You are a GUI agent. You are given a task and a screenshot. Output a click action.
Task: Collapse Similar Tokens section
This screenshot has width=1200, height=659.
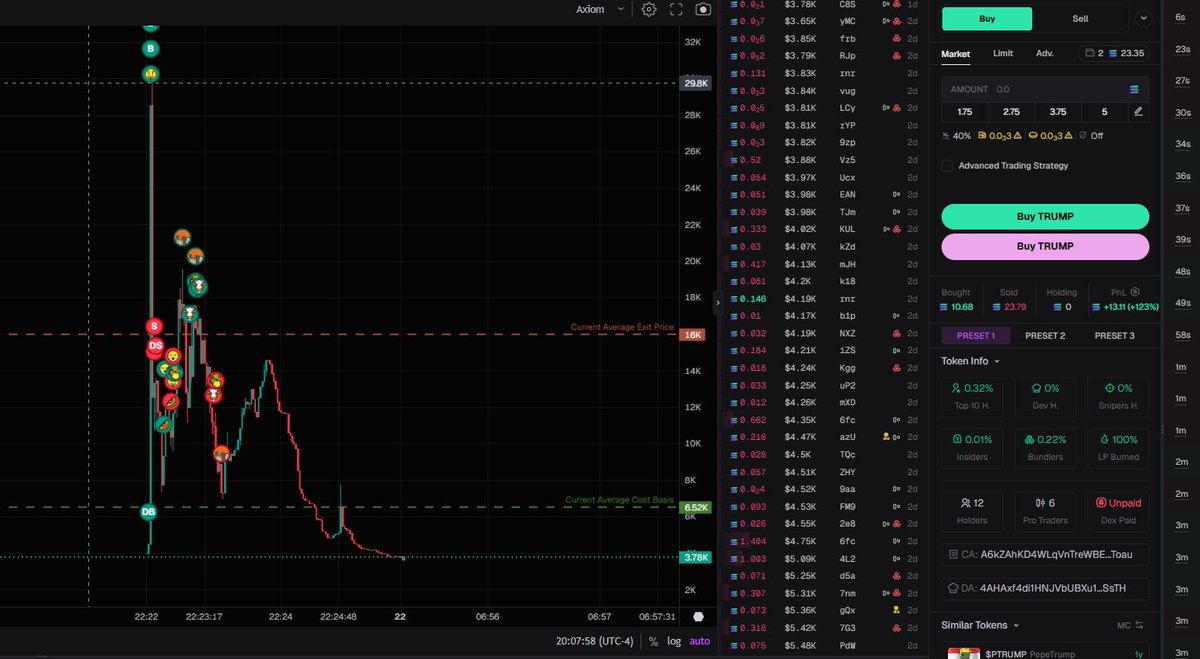981,625
